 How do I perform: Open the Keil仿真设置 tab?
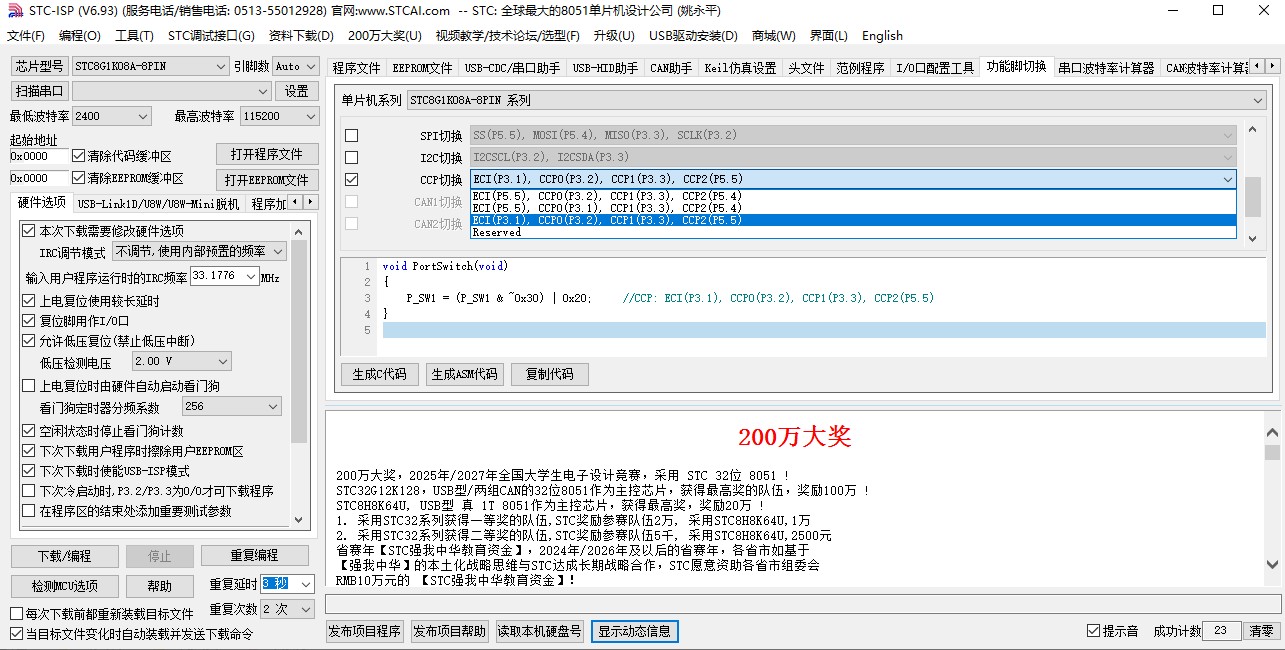[740, 68]
